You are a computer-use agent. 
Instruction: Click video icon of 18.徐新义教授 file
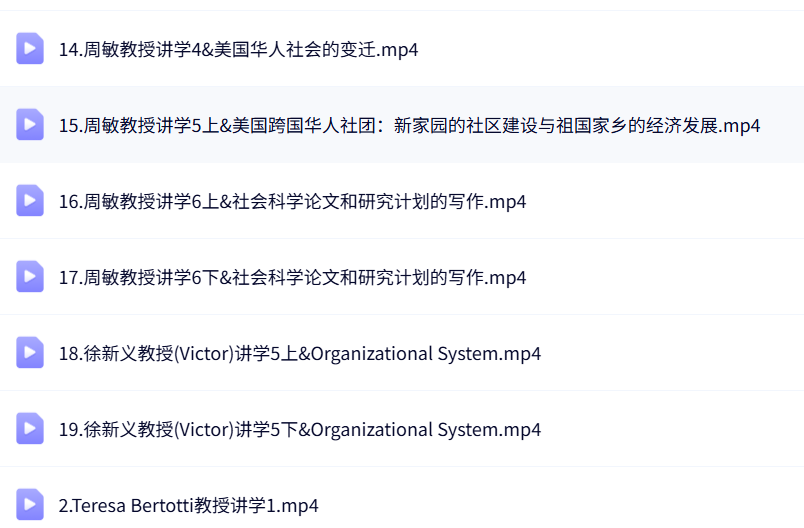click(30, 352)
